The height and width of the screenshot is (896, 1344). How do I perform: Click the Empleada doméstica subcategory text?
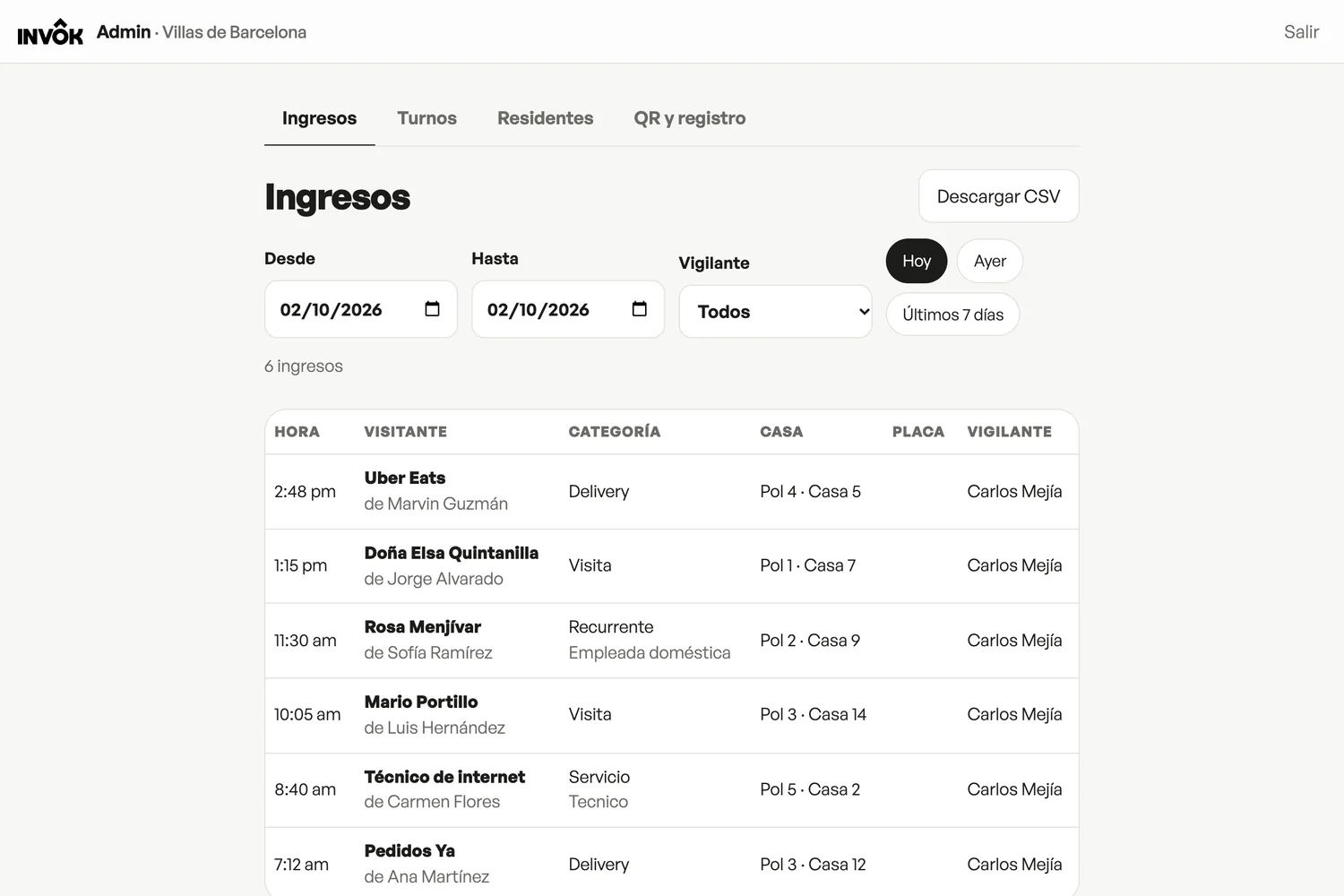point(650,653)
